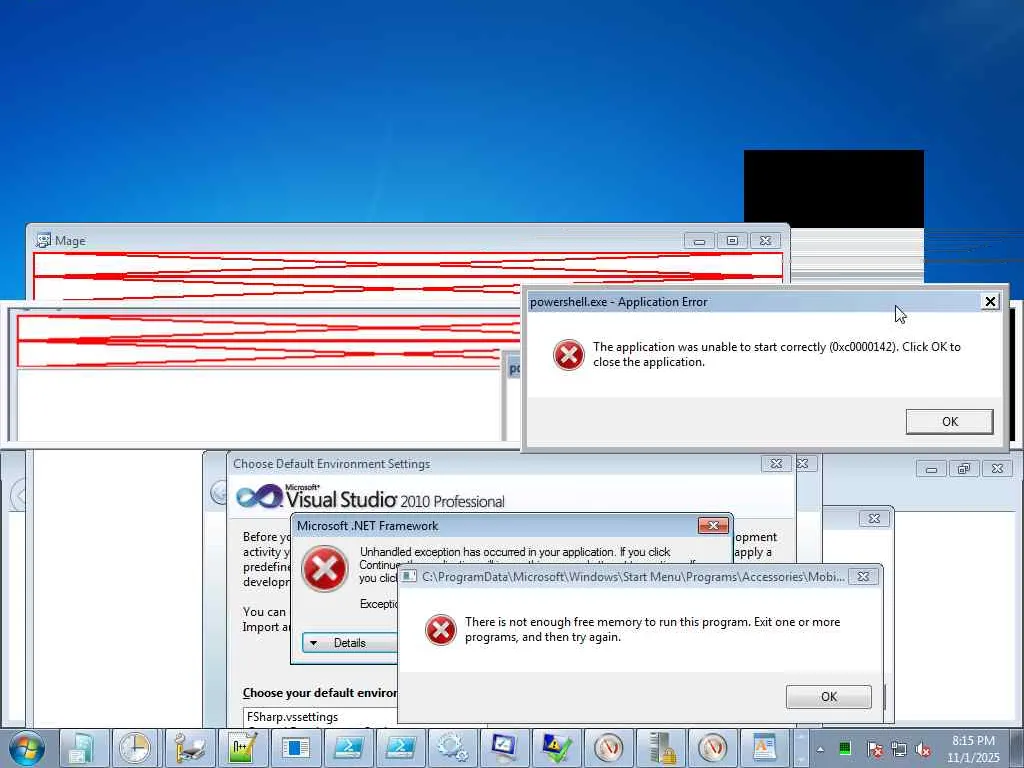The height and width of the screenshot is (768, 1024).
Task: Open Action Center flag in tray
Action: coord(875,749)
